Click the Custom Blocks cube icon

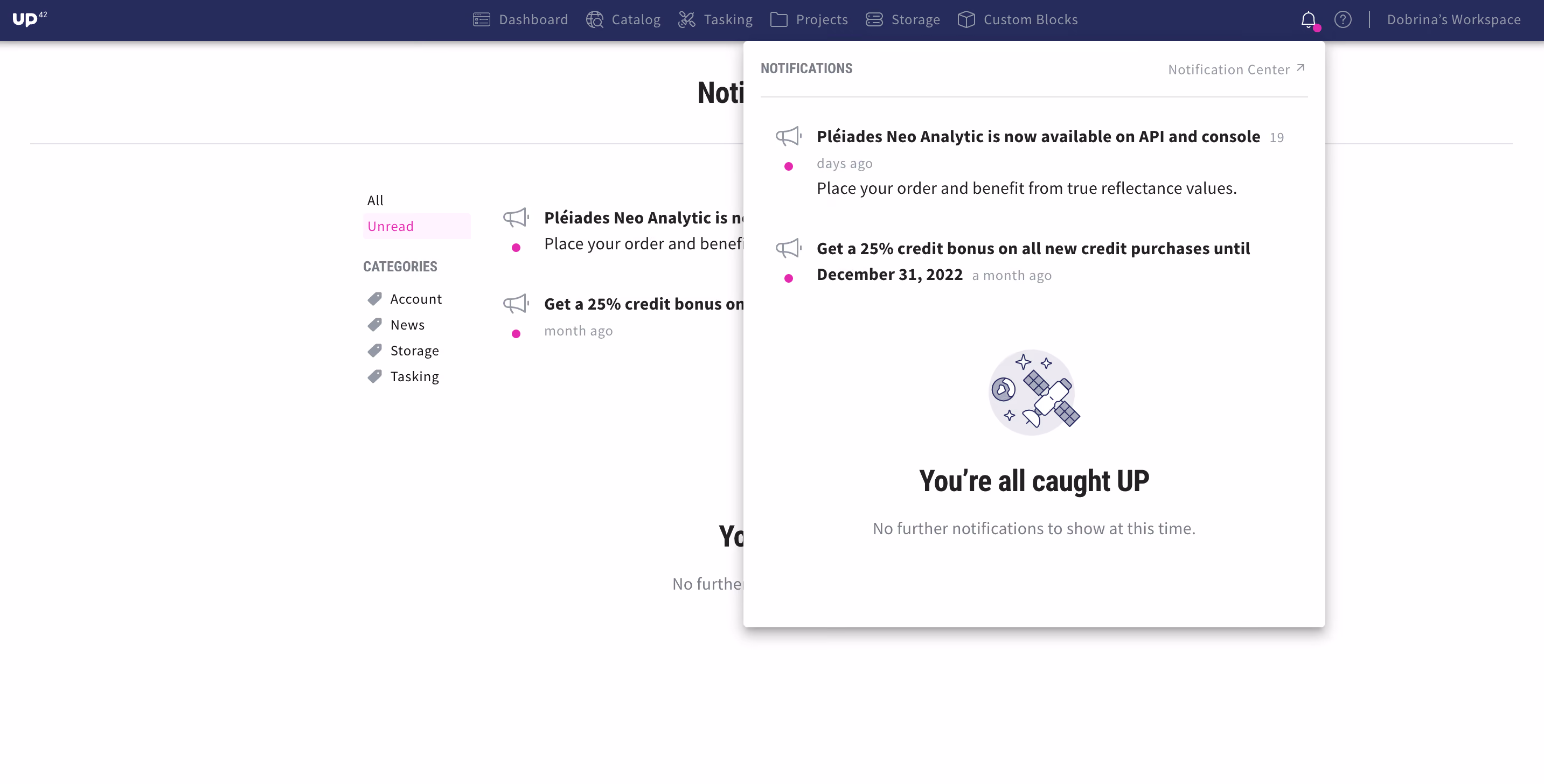tap(966, 20)
